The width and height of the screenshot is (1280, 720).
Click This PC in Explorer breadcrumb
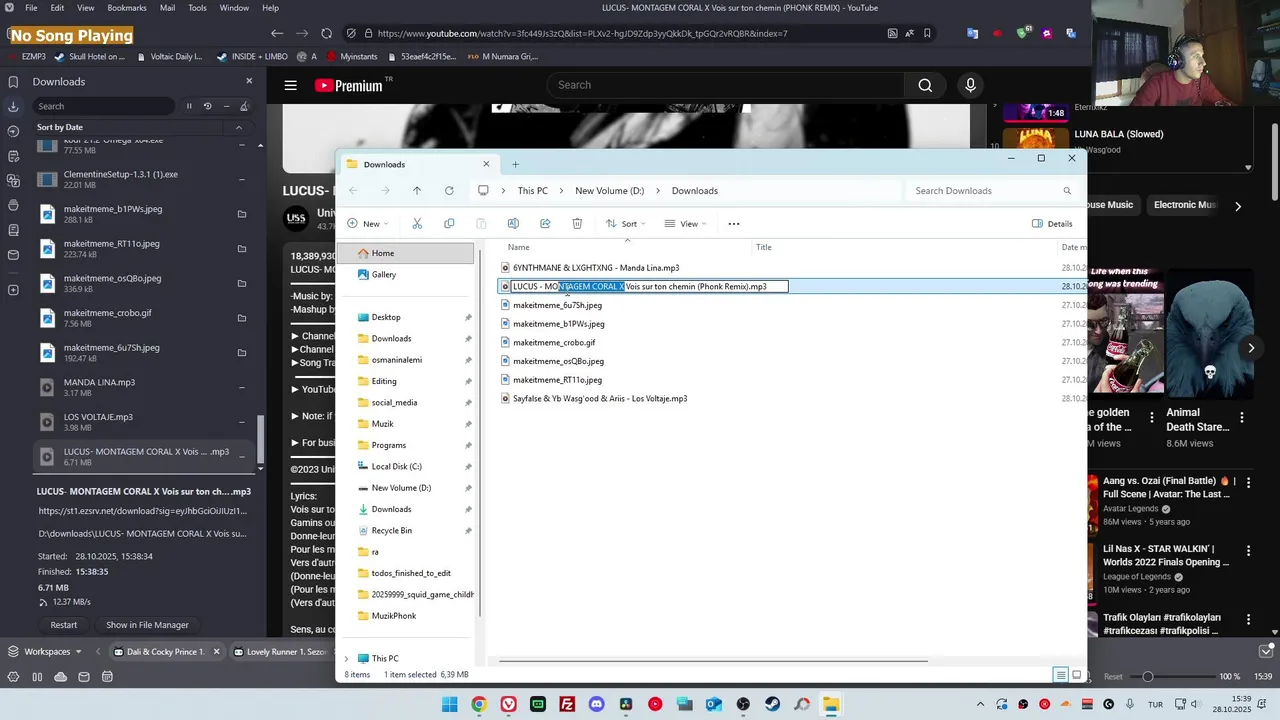(x=532, y=191)
